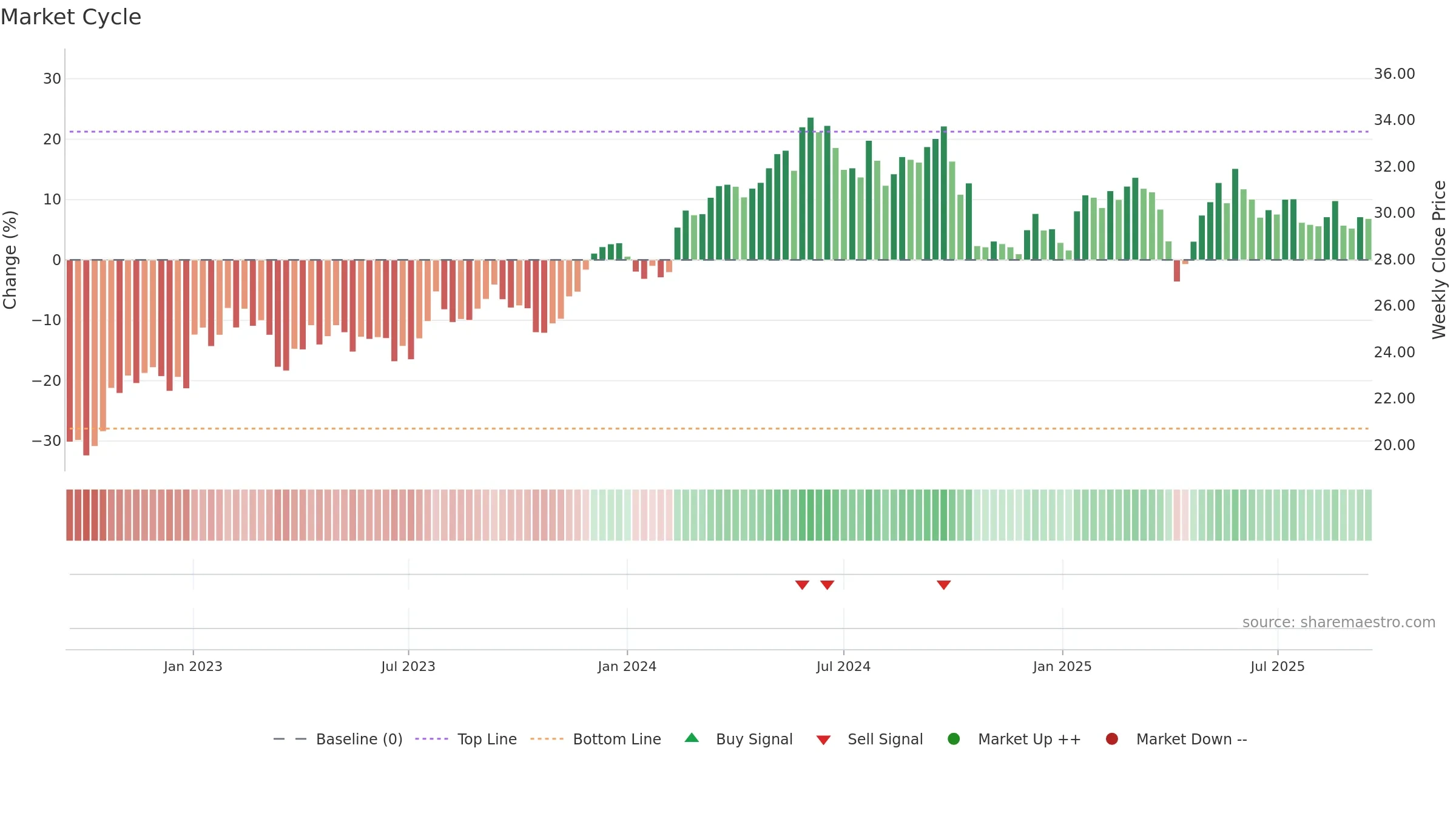Click the 28.00 price axis label
1456x819 pixels.
(x=1395, y=260)
